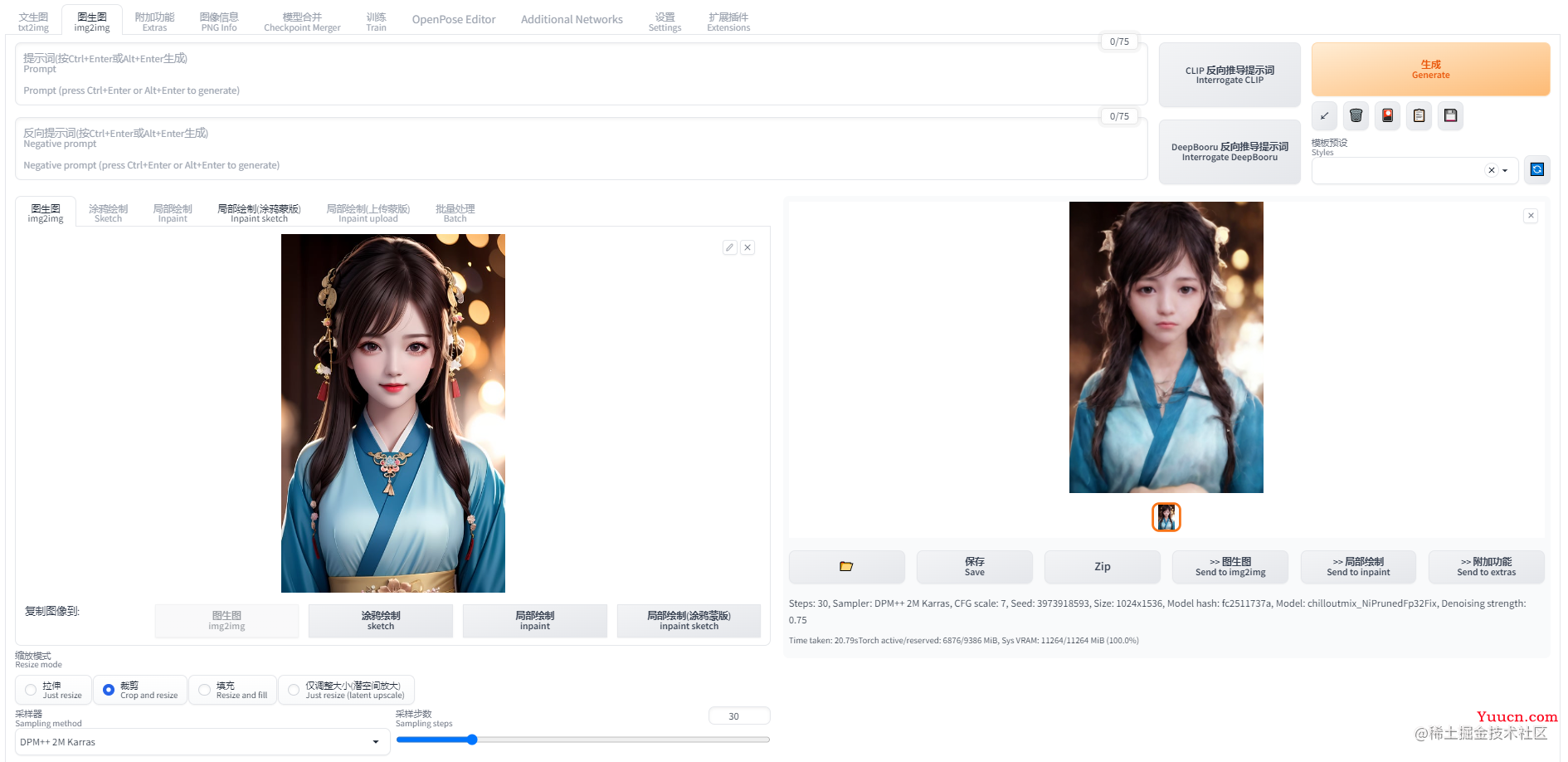Click the clipboard icon to apply selected styles

tap(1419, 115)
